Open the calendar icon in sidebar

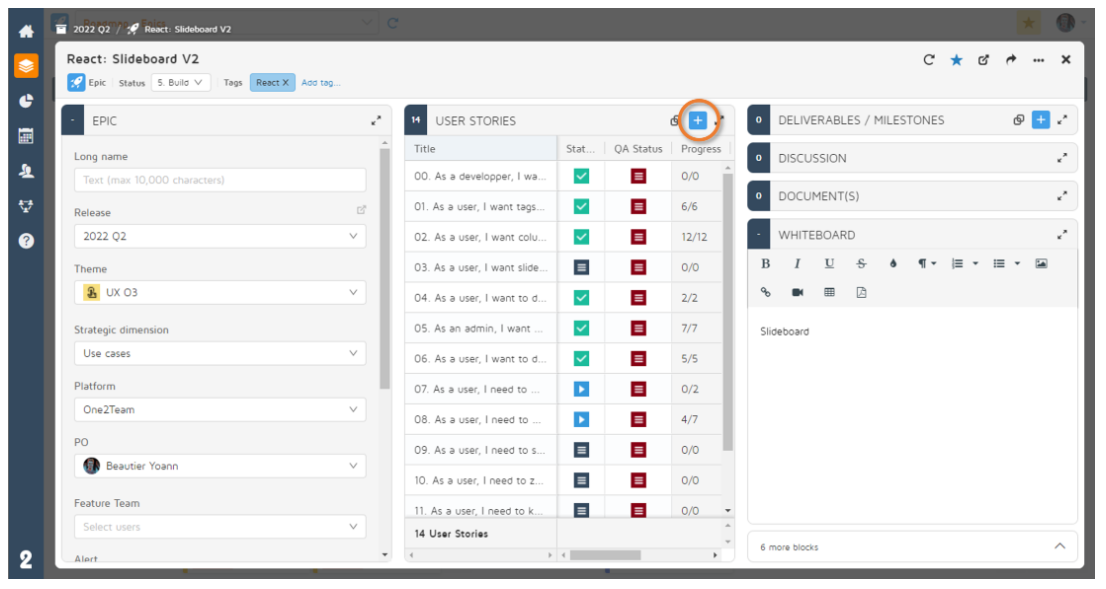pos(26,136)
